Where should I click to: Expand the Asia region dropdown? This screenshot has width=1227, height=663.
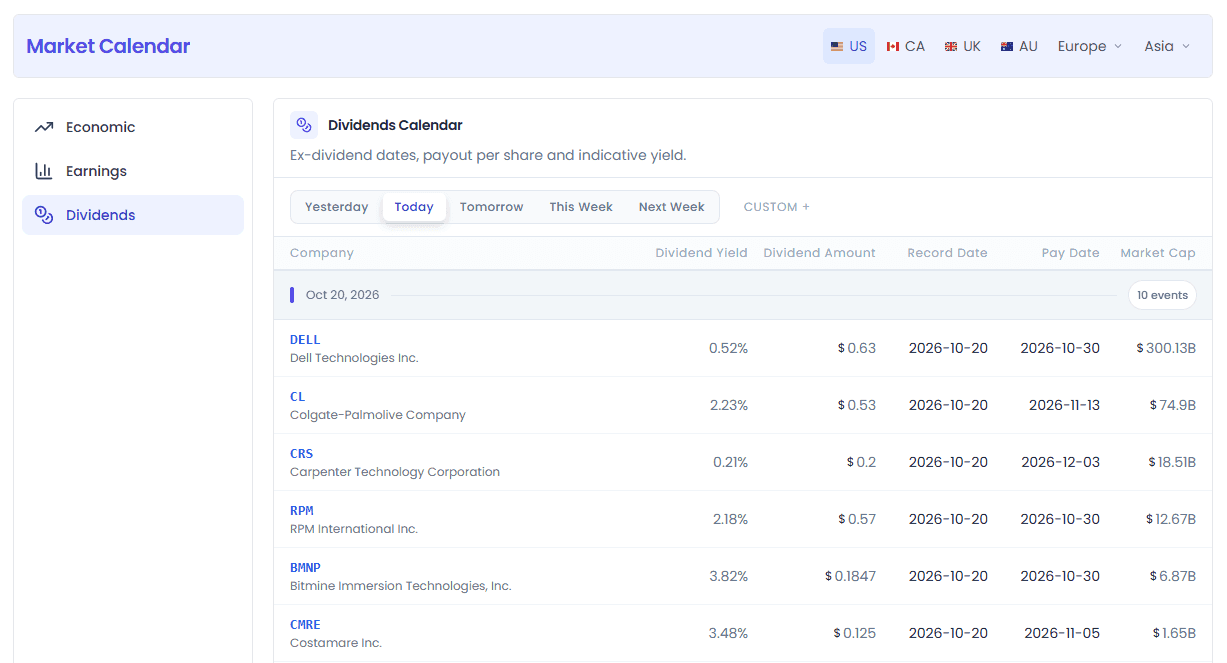click(1167, 46)
